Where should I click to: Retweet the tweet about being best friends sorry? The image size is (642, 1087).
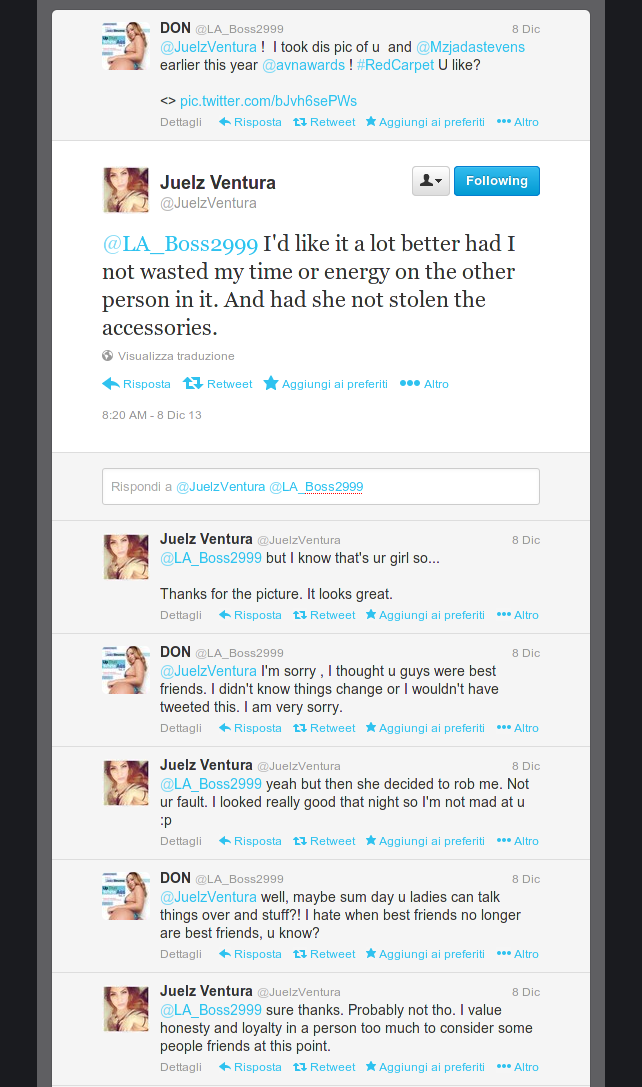point(324,728)
